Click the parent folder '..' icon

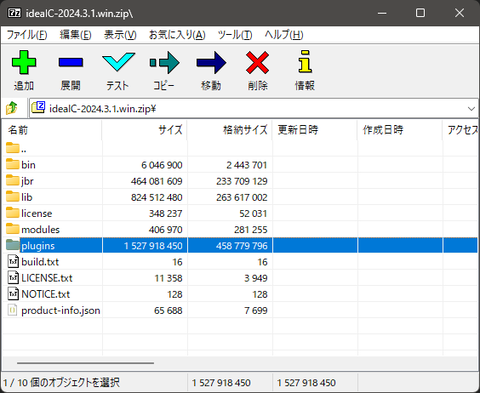[x=13, y=148]
